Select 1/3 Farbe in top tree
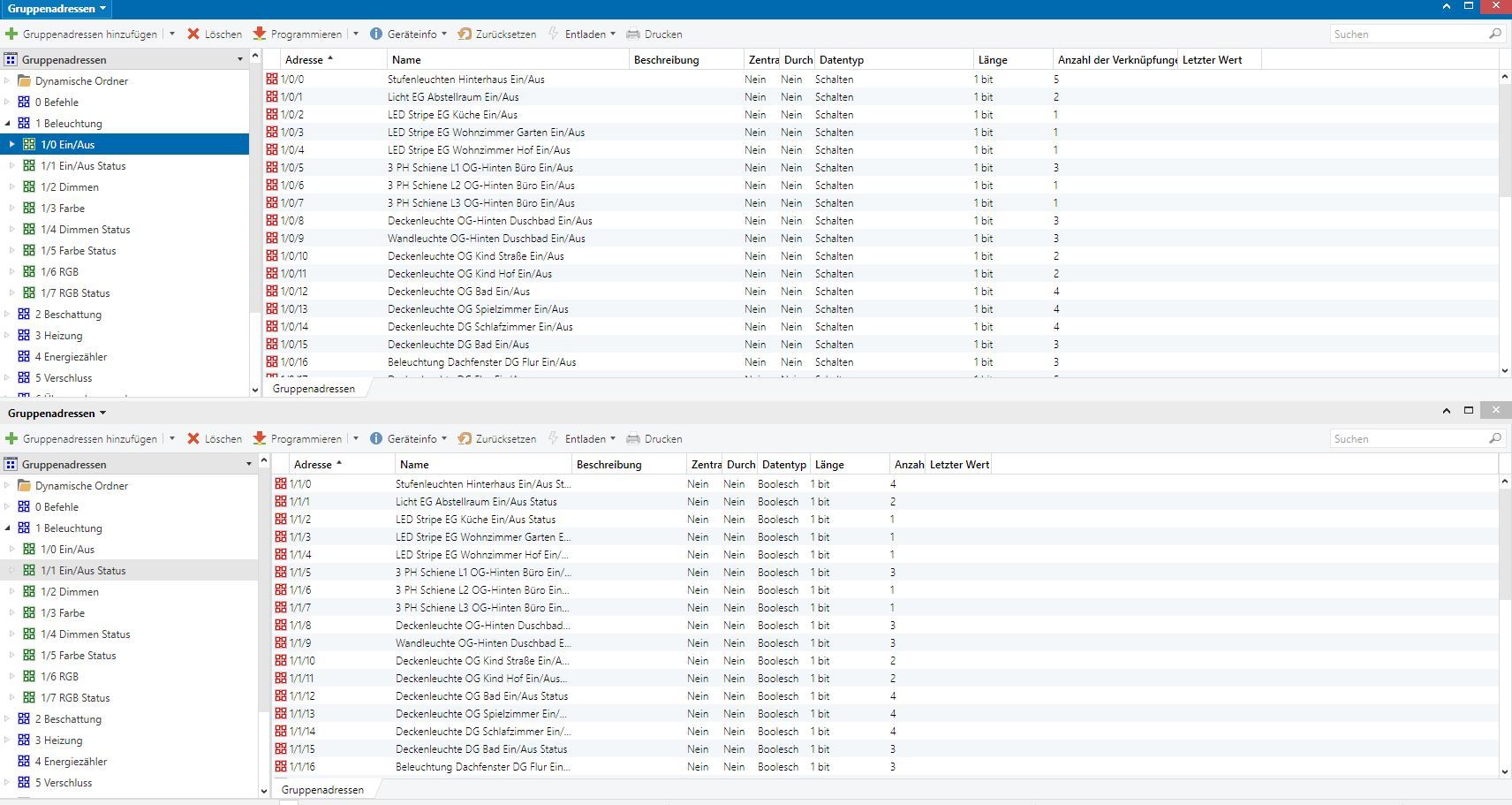This screenshot has height=805, width=1512. pos(63,209)
